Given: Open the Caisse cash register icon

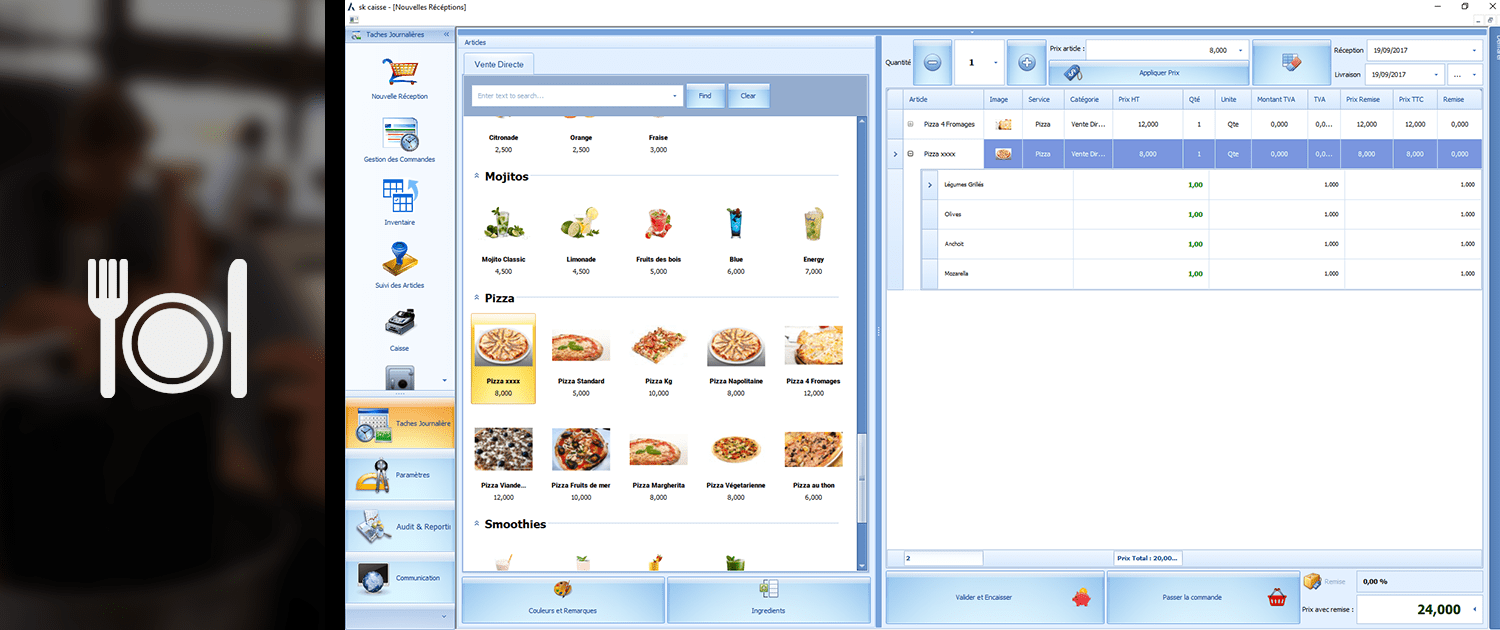Looking at the screenshot, I should [399, 323].
